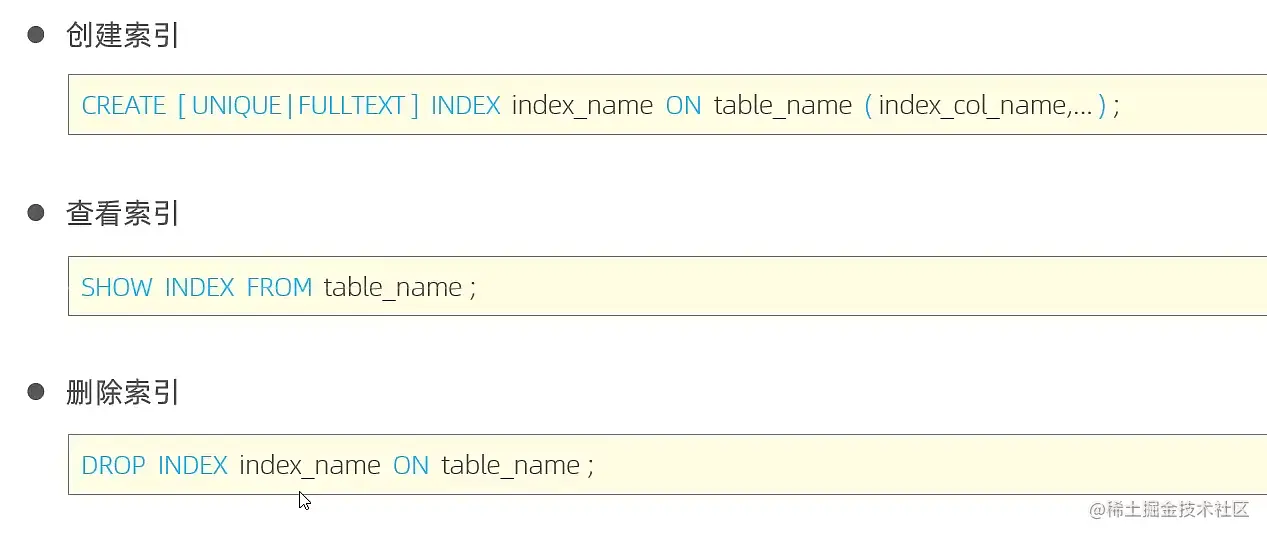Screen dimensions: 1267x537
Task: Click the bullet beside 查看索引 heading
Action: click(x=36, y=213)
